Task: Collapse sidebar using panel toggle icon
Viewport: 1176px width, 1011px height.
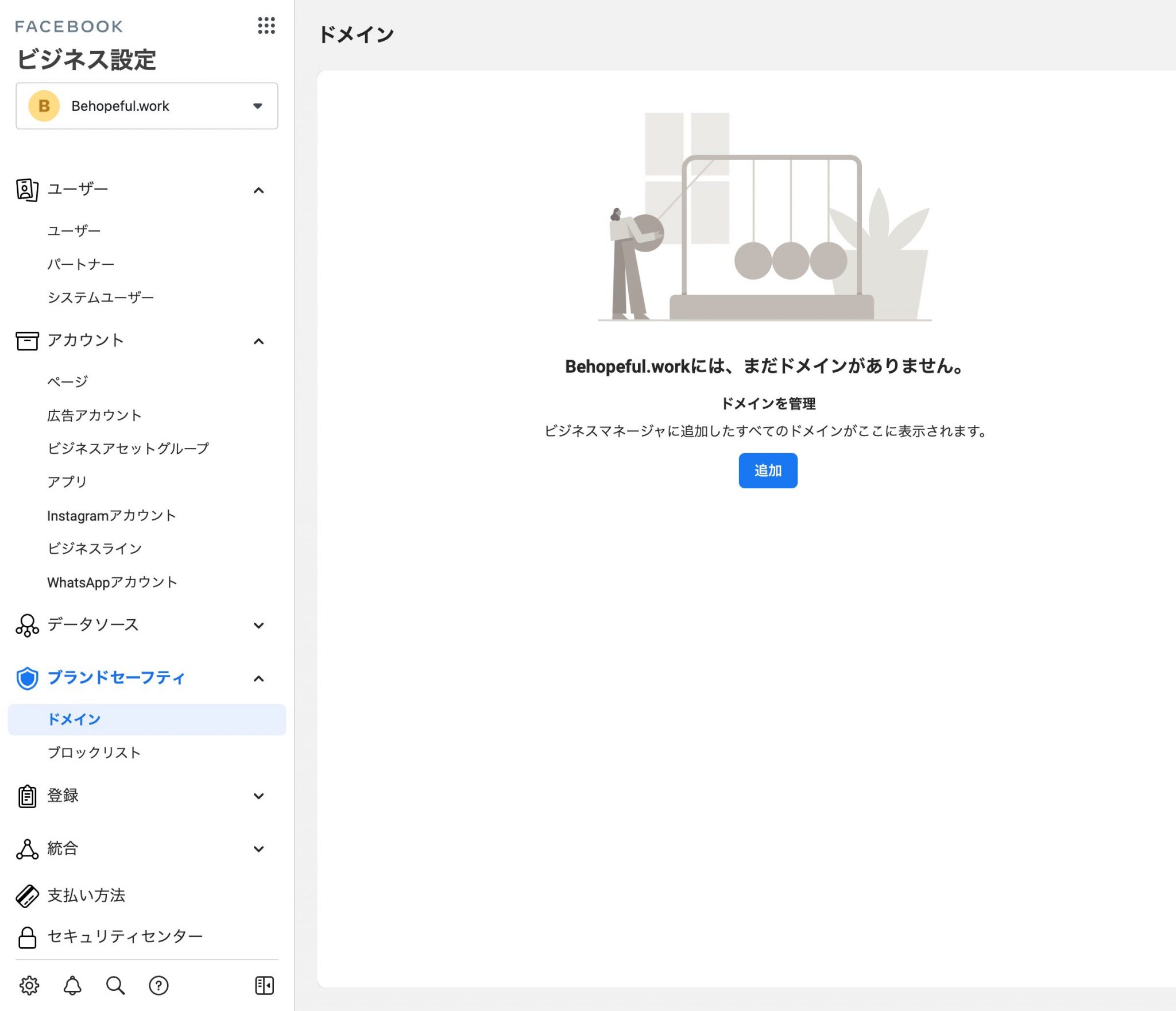Action: (264, 985)
